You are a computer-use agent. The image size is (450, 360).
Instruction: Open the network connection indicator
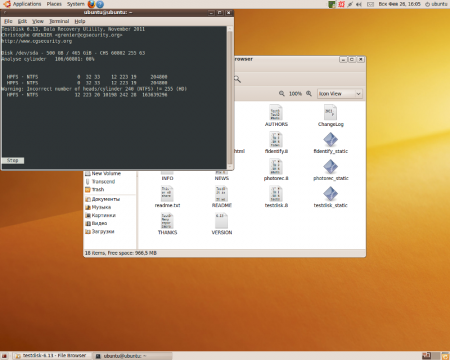pyautogui.click(x=350, y=4)
